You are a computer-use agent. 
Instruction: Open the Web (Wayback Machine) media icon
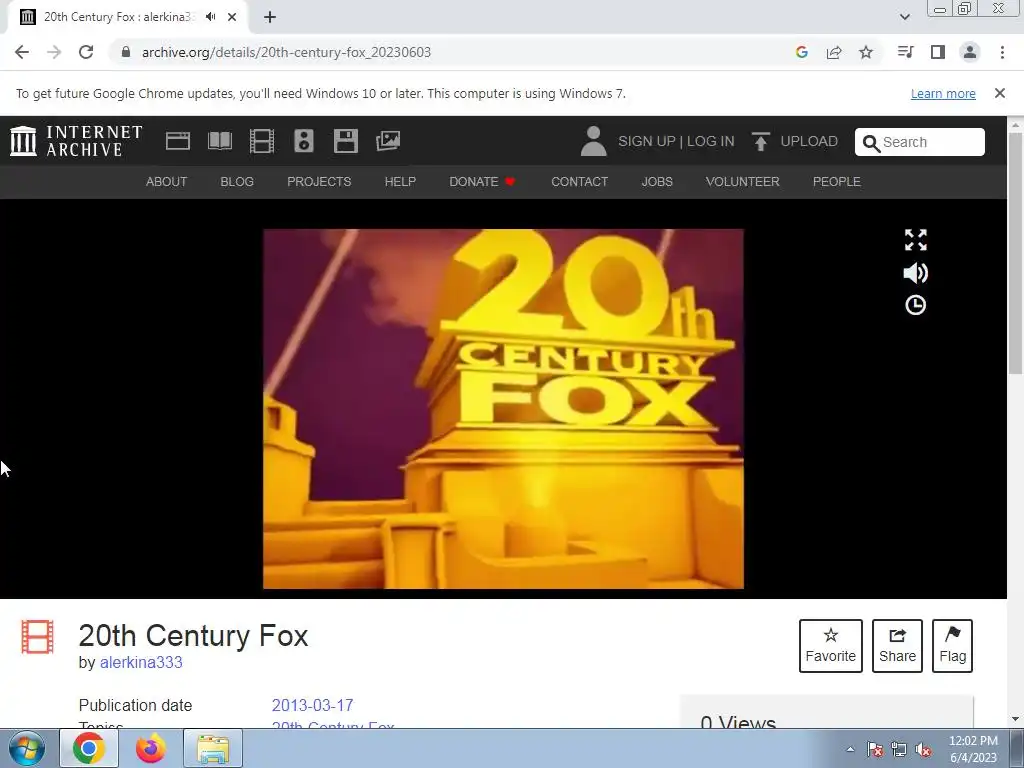click(178, 141)
